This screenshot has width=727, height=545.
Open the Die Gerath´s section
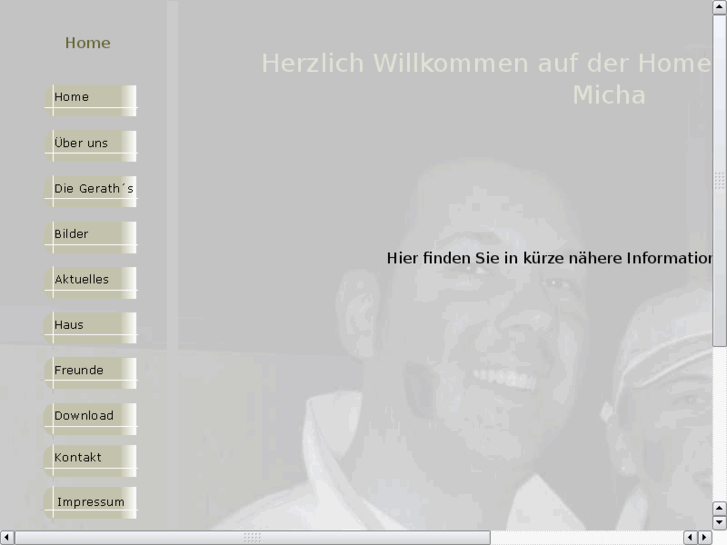pos(90,192)
